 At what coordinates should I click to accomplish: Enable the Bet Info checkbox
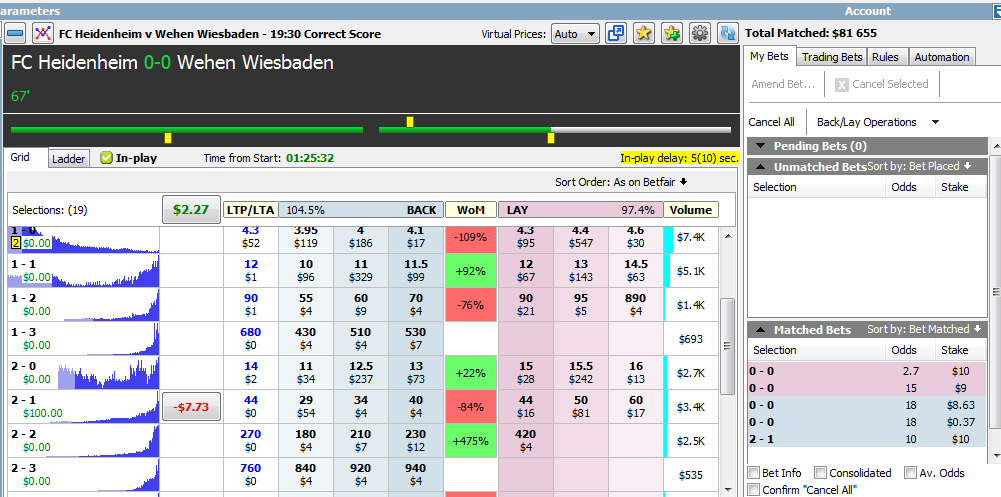[754, 473]
